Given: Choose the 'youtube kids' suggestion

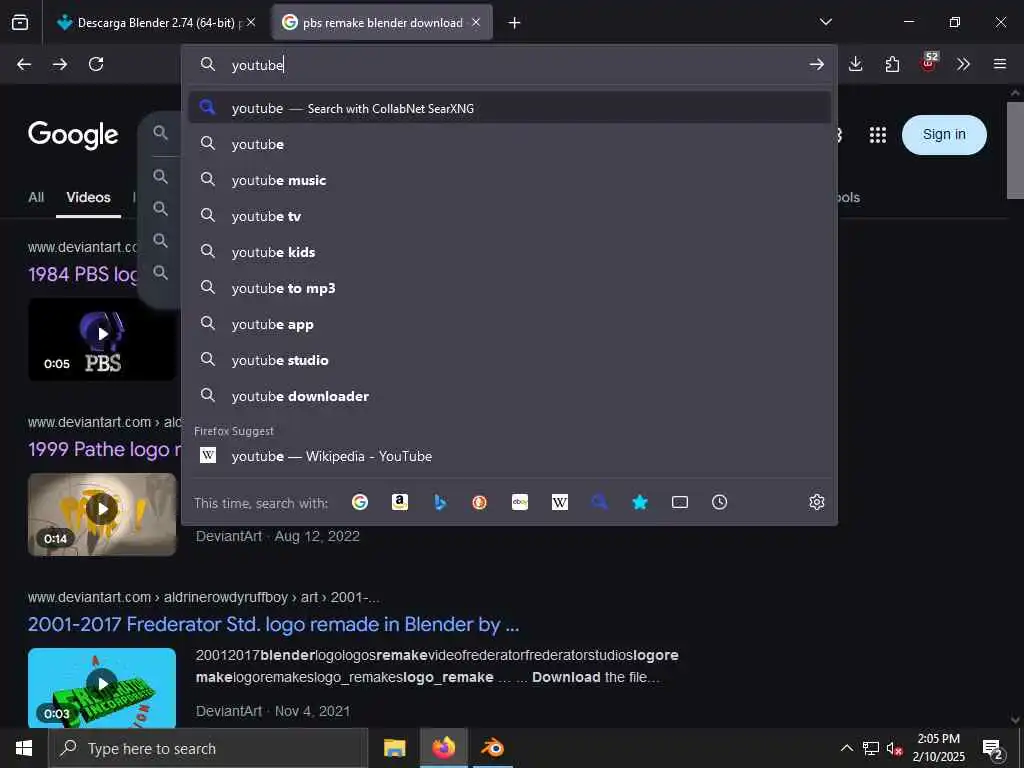Looking at the screenshot, I should 509,251.
